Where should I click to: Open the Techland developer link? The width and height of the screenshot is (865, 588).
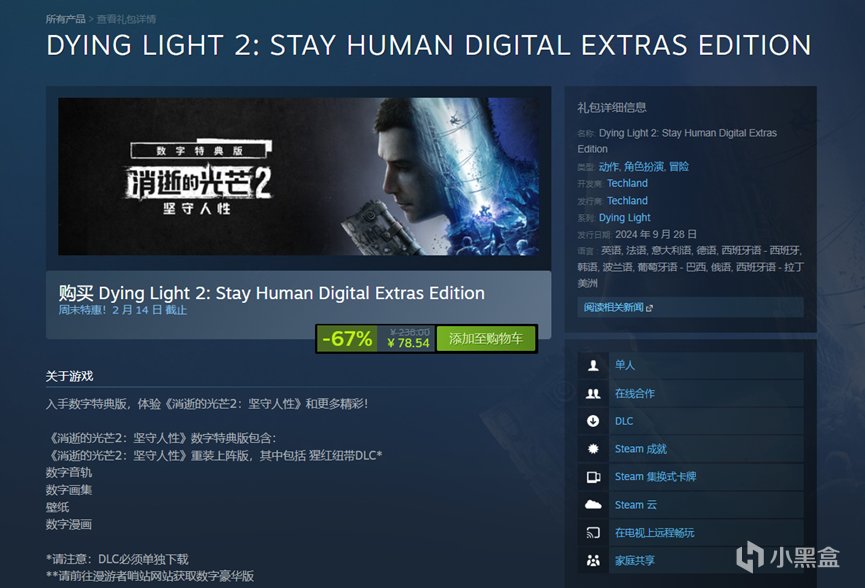(x=627, y=183)
